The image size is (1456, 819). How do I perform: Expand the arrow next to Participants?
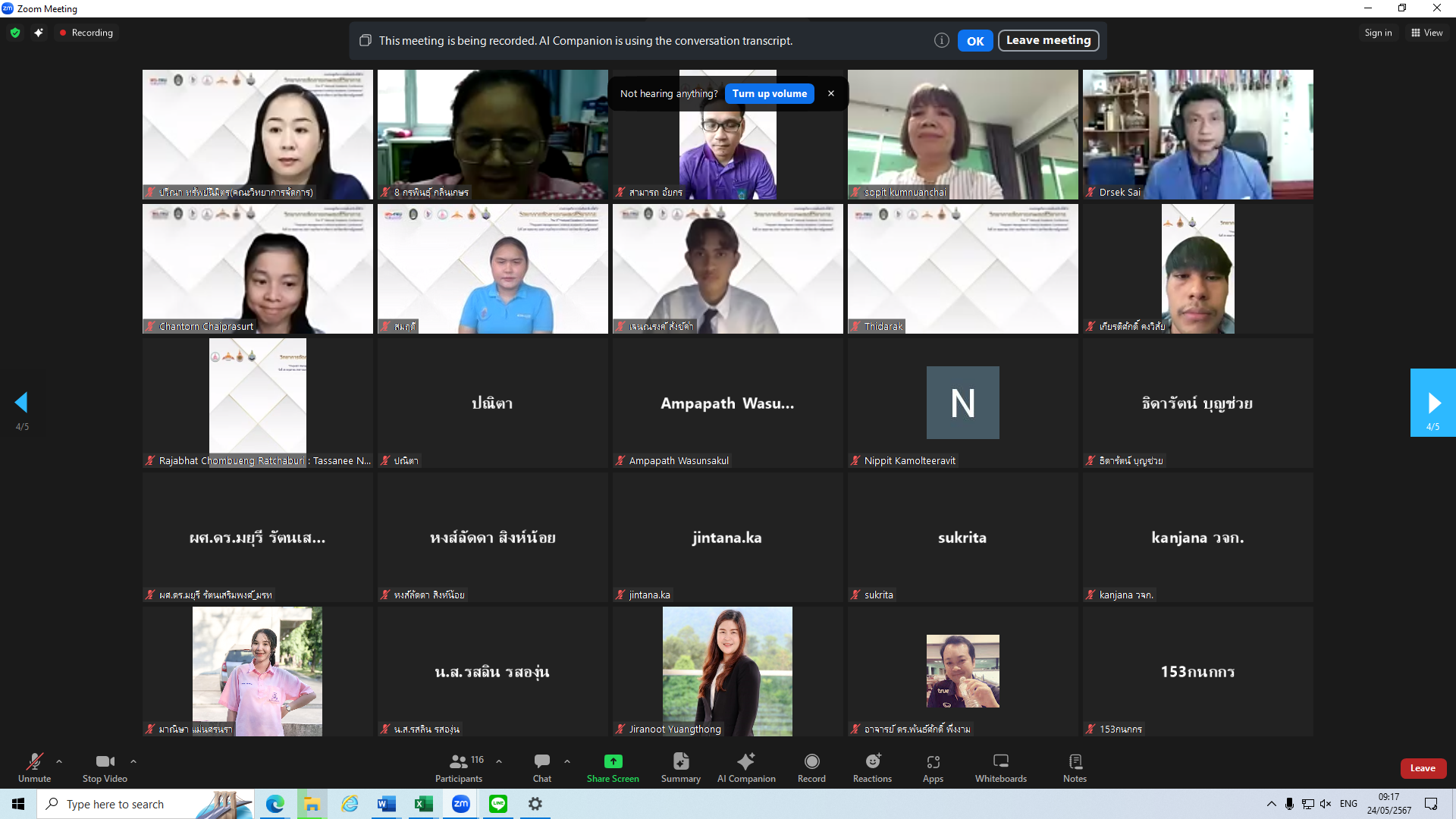(x=499, y=761)
